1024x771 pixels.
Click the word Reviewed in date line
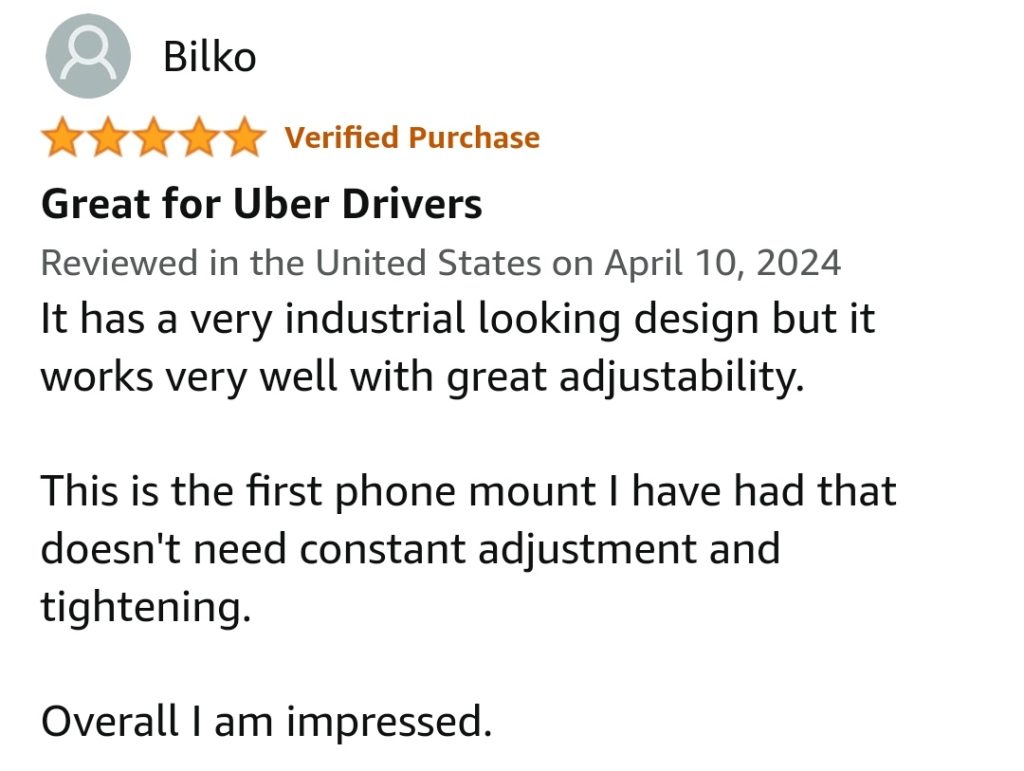point(120,262)
